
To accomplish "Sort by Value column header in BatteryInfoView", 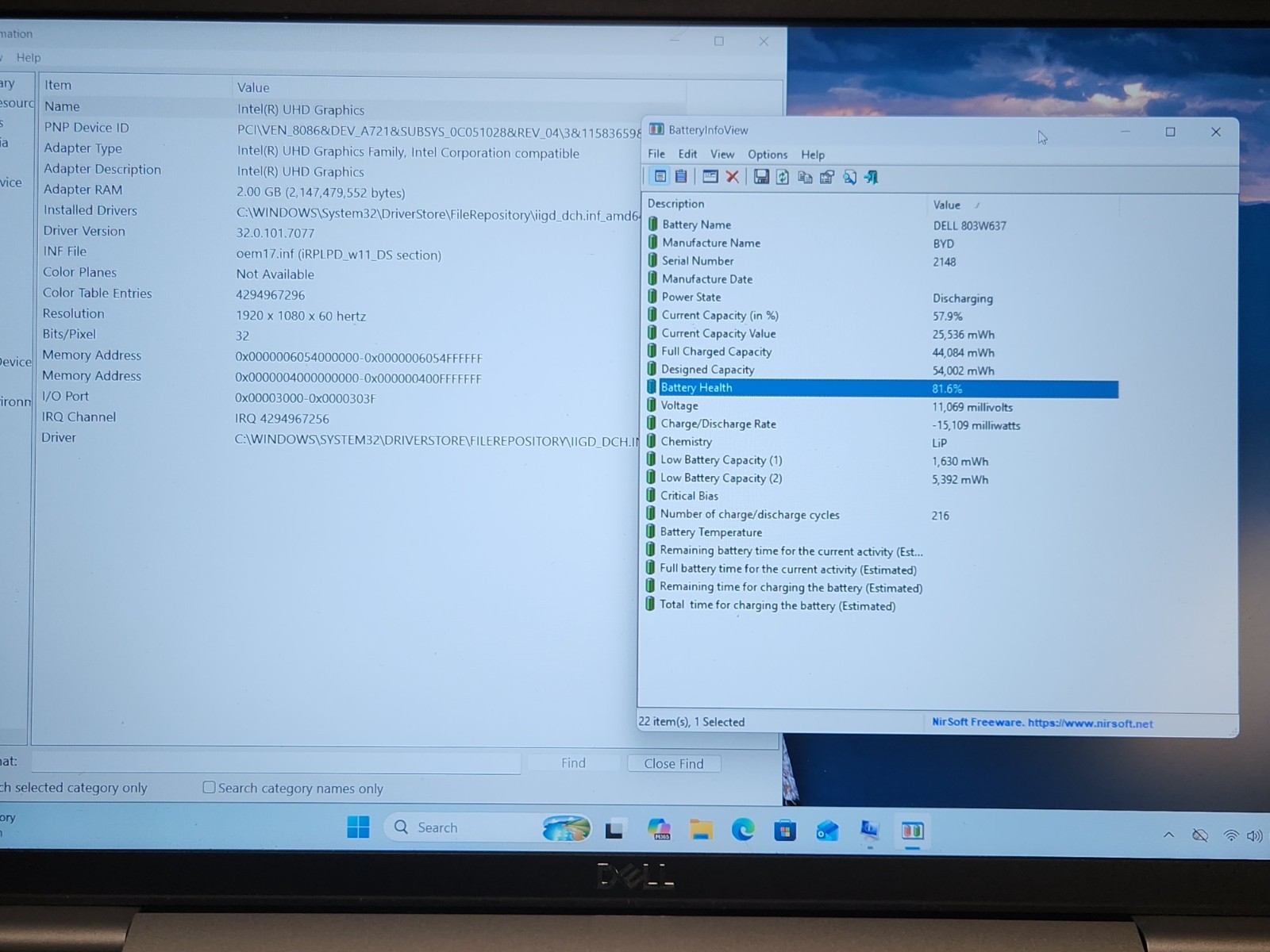I will [1022, 205].
